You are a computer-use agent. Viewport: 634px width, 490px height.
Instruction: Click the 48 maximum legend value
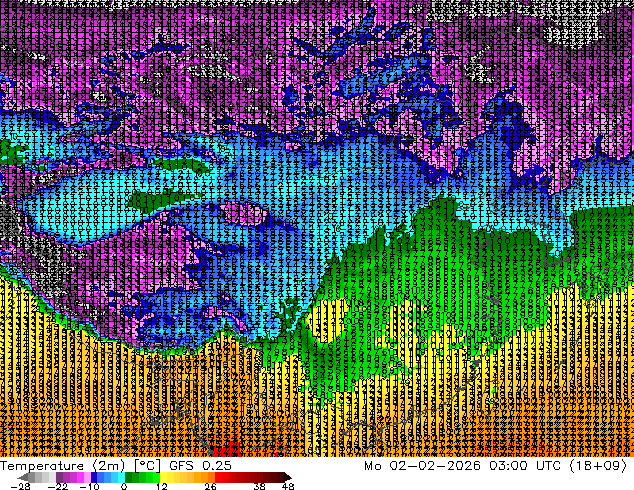click(x=287, y=486)
